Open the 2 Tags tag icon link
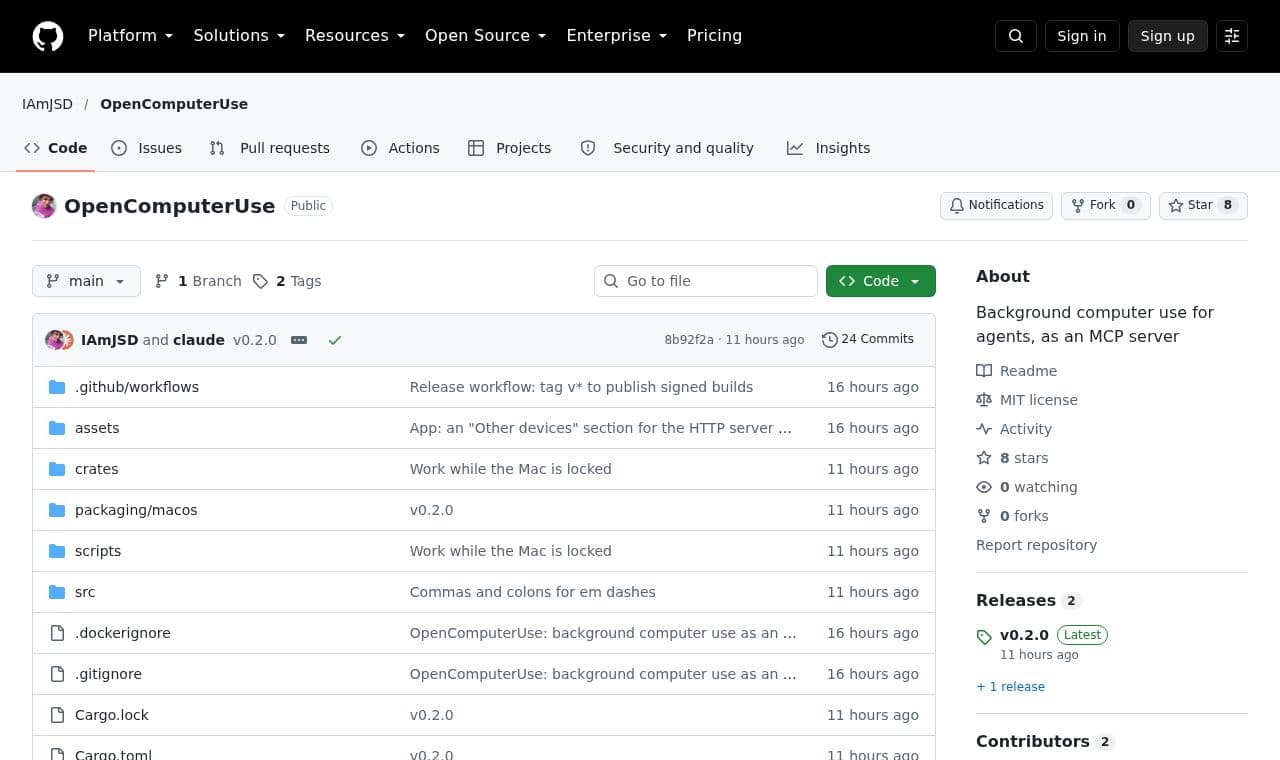Screen dimensions: 1280x760 coord(287,281)
